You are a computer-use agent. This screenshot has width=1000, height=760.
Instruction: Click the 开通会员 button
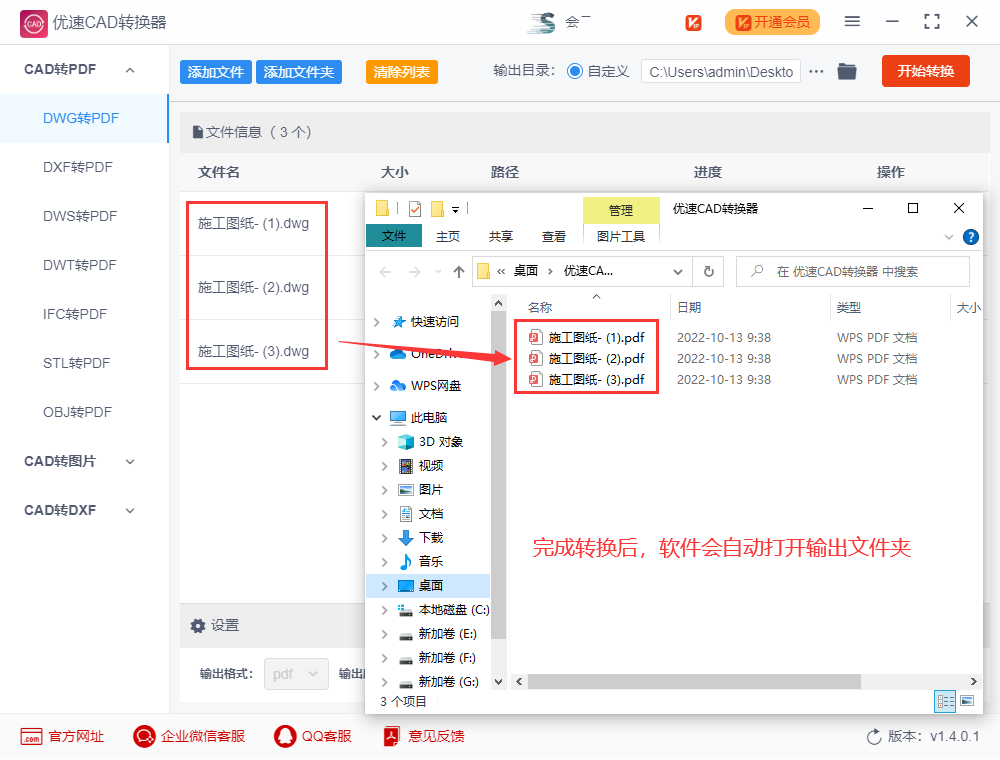(772, 22)
